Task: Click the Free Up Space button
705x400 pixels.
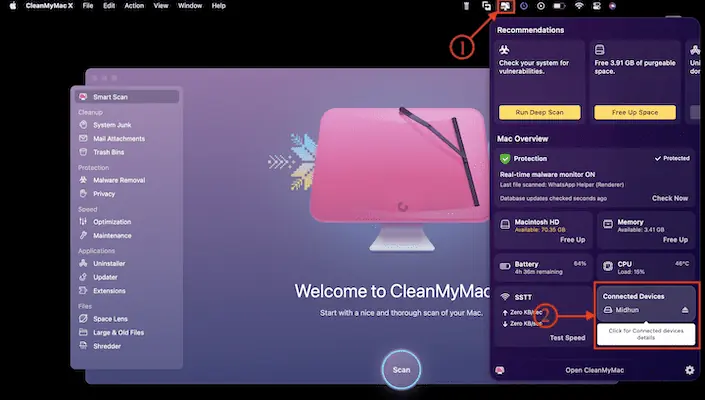Action: [635, 112]
